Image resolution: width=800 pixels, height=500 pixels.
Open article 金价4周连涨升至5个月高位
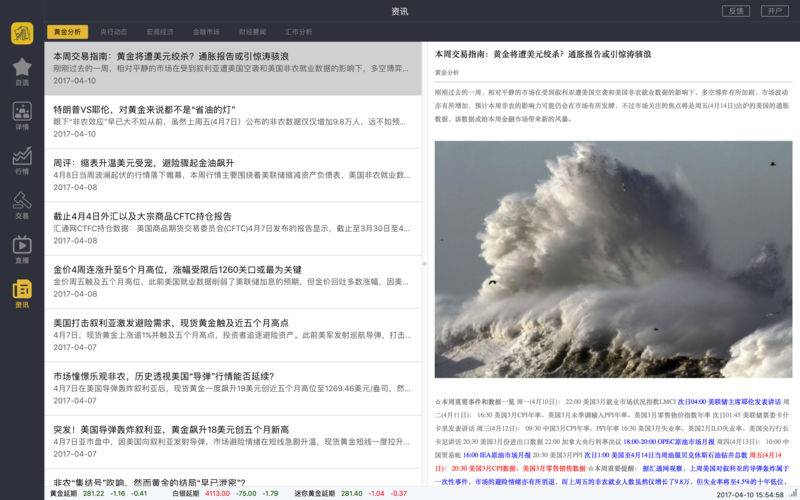point(233,282)
